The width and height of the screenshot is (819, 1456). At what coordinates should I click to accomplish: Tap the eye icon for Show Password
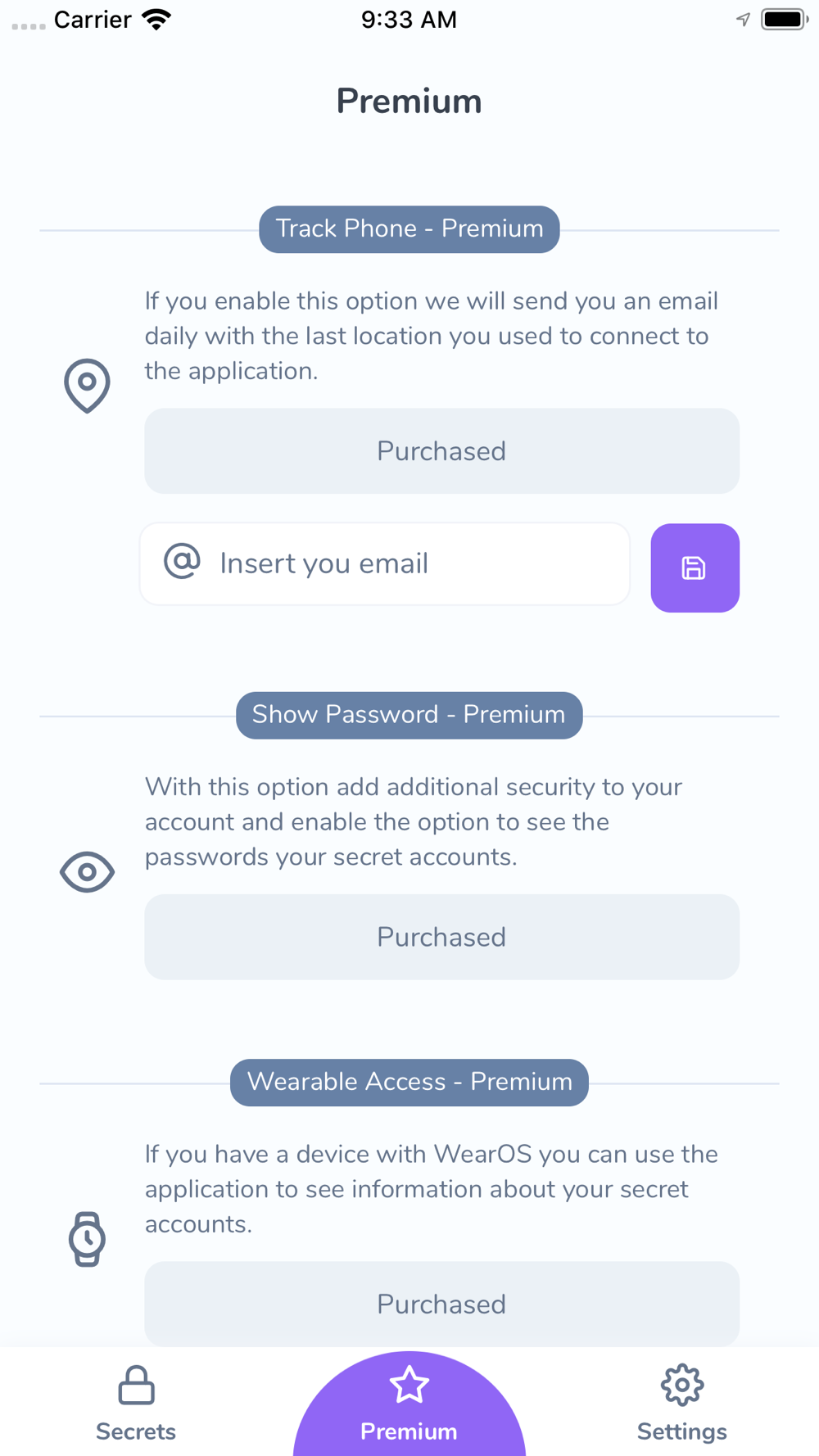(87, 871)
